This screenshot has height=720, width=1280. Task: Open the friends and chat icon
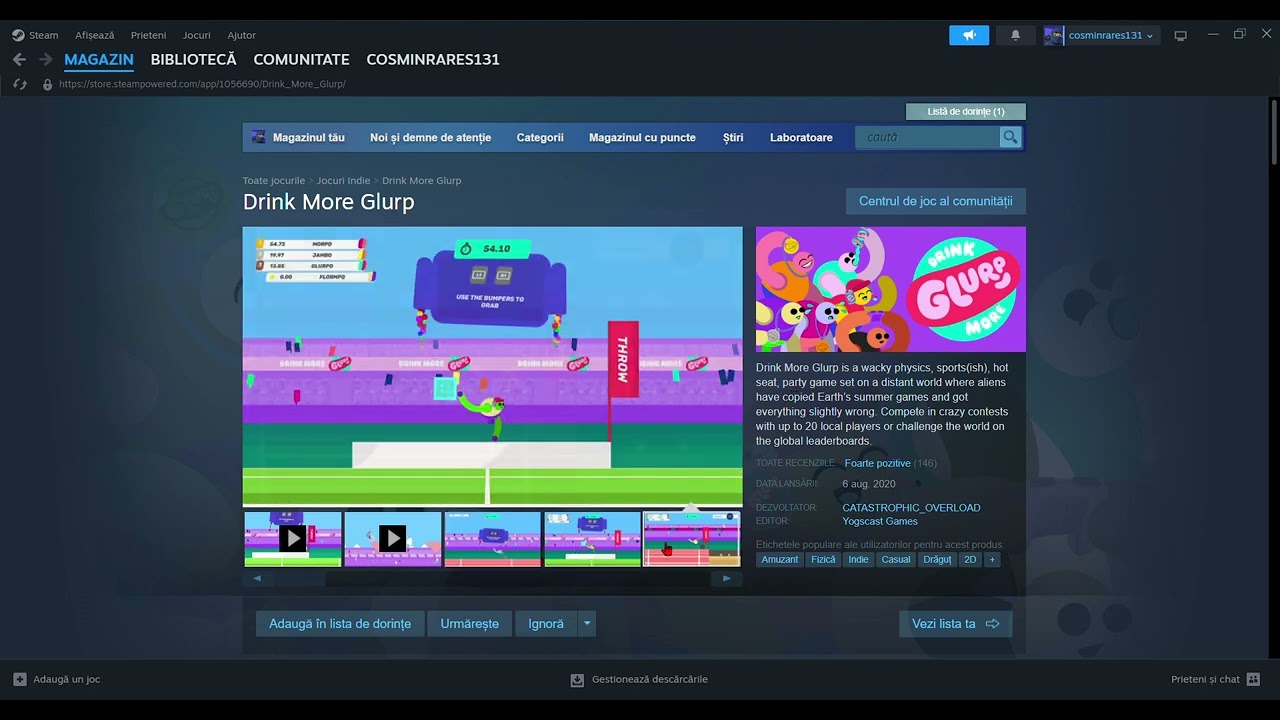click(x=1253, y=679)
